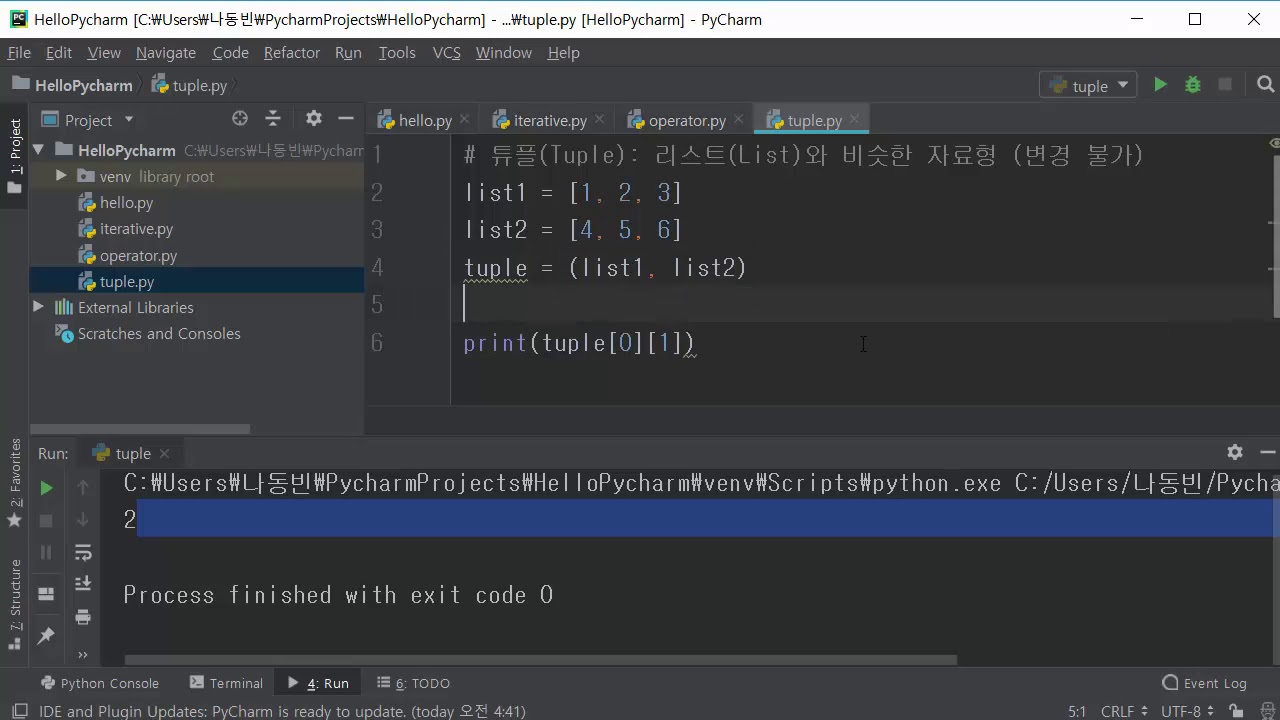Screen dimensions: 1280x720
Task: Place cursor on empty editor line 5
Action: 860,305
